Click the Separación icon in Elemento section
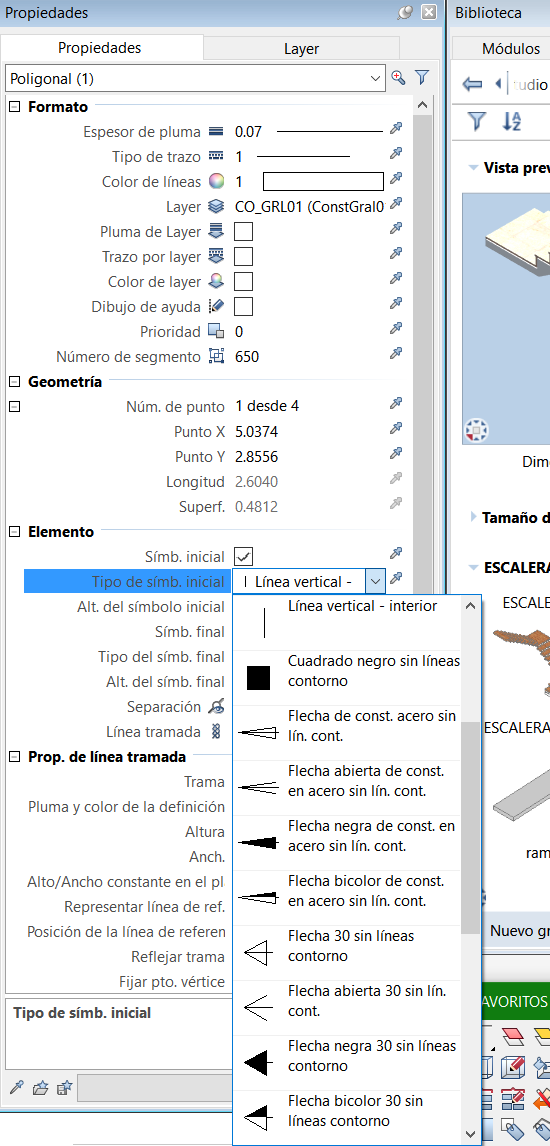This screenshot has height=1146, width=550. pos(215,706)
